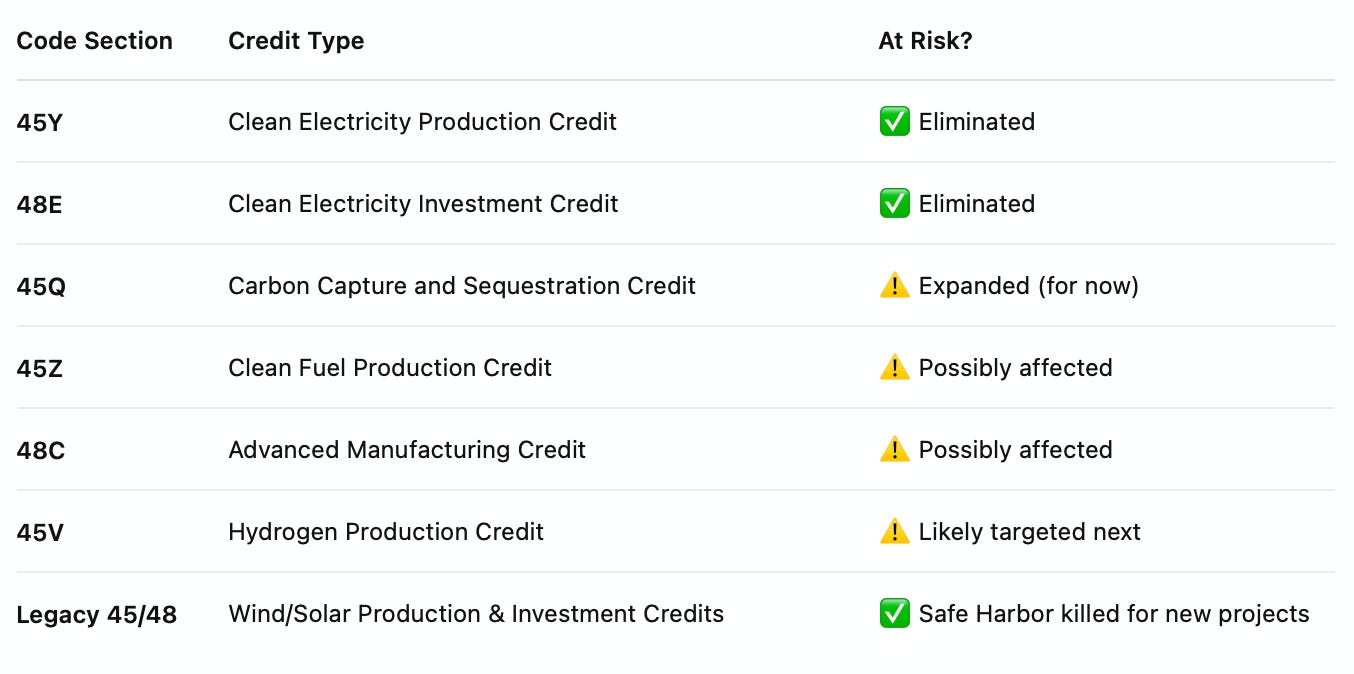Click the Advanced Manufacturing Credit entry
Viewport: 1354px width, 674px height.
click(x=407, y=450)
